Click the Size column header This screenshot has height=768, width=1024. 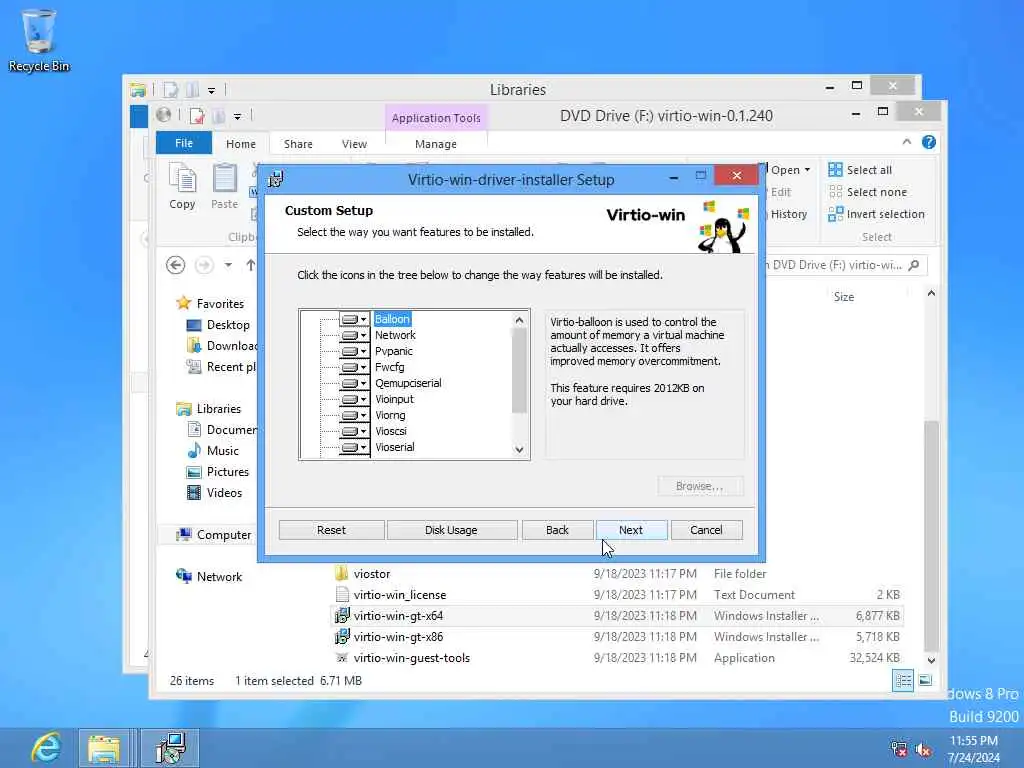coord(844,296)
